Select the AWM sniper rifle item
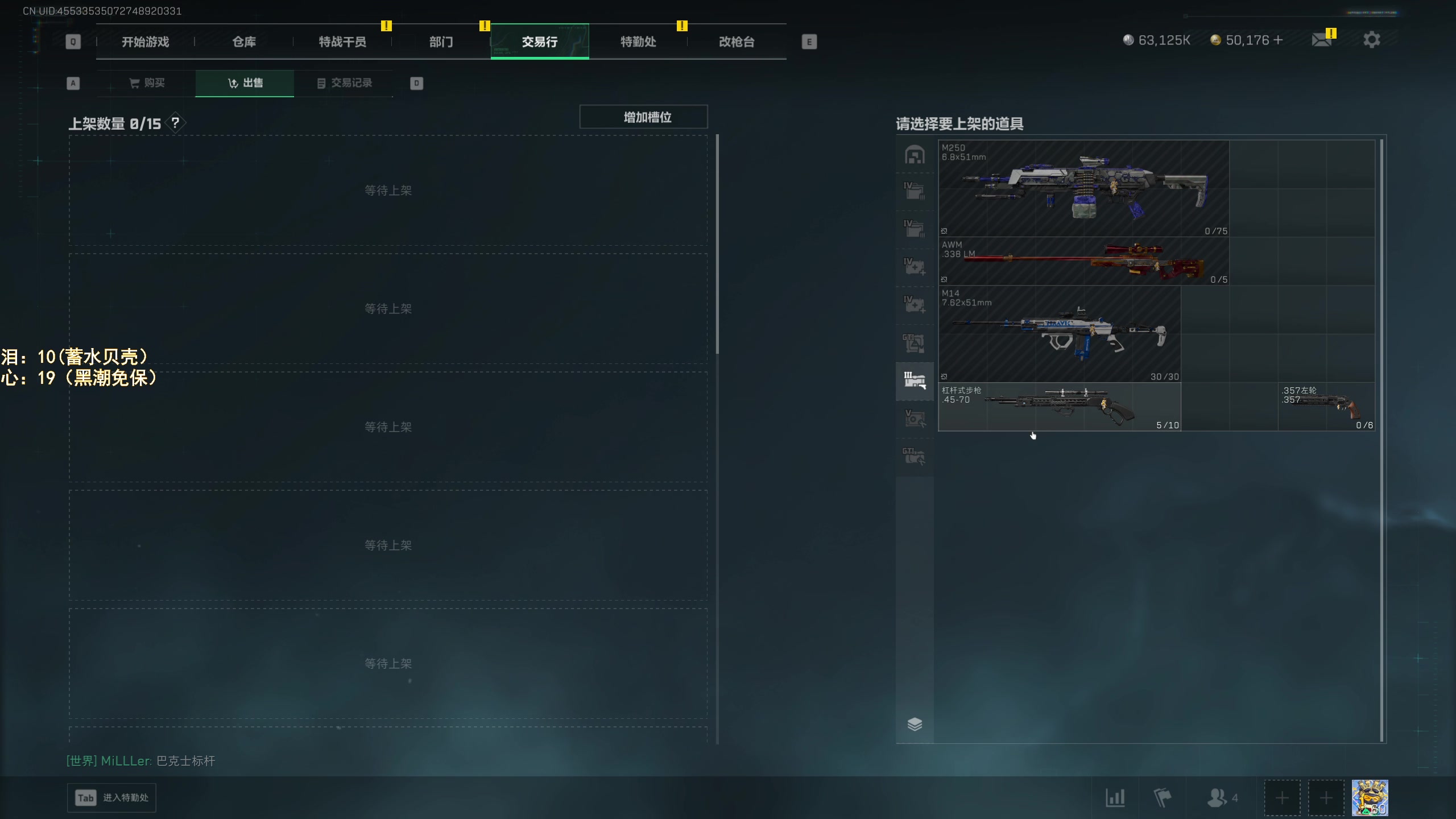Image resolution: width=1456 pixels, height=819 pixels. click(x=1083, y=262)
